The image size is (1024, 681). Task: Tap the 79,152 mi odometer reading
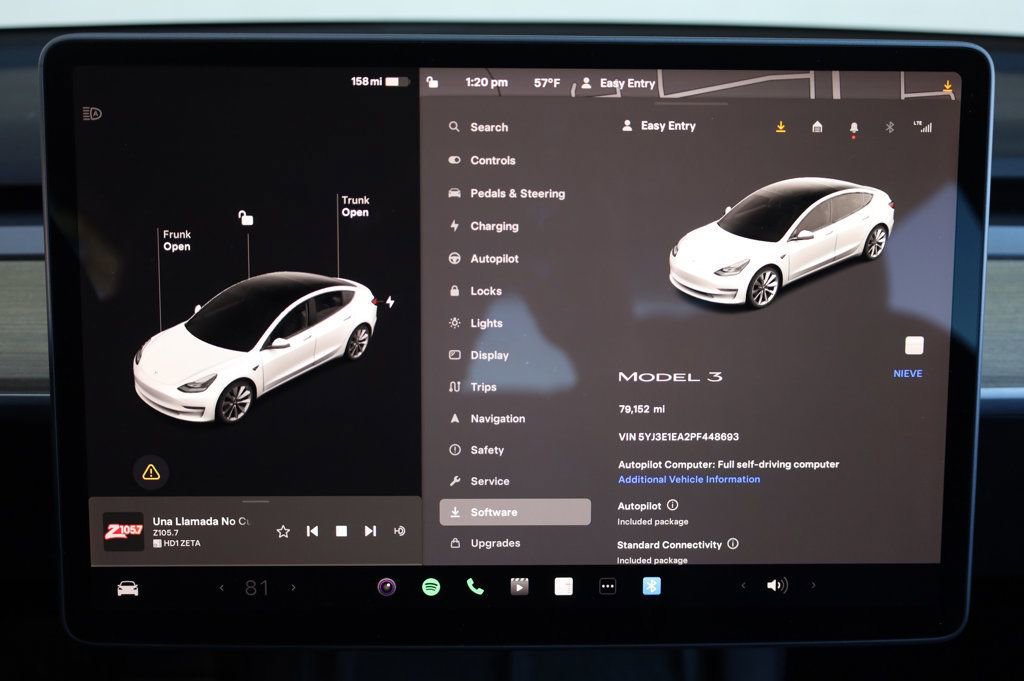pyautogui.click(x=642, y=409)
